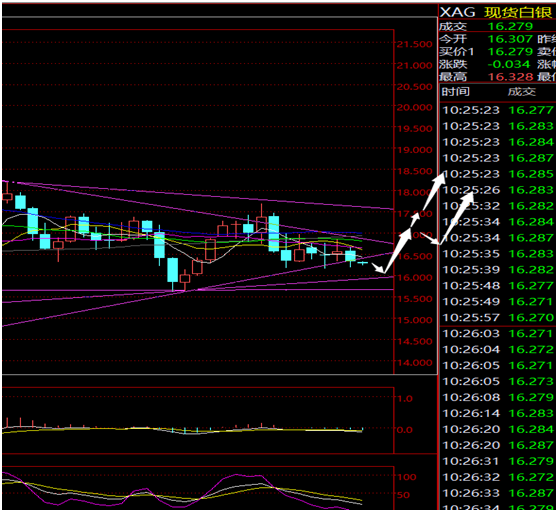Select the 现货白银 instrument name
Screen dimensions: 558x512
coord(518,12)
